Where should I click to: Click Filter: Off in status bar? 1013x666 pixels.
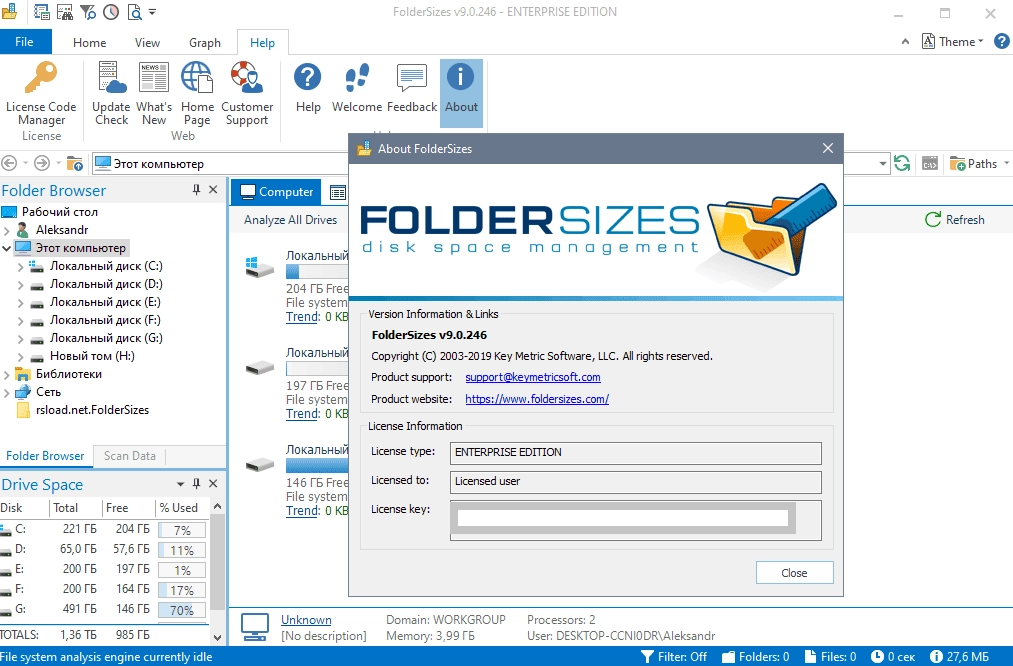(x=674, y=656)
